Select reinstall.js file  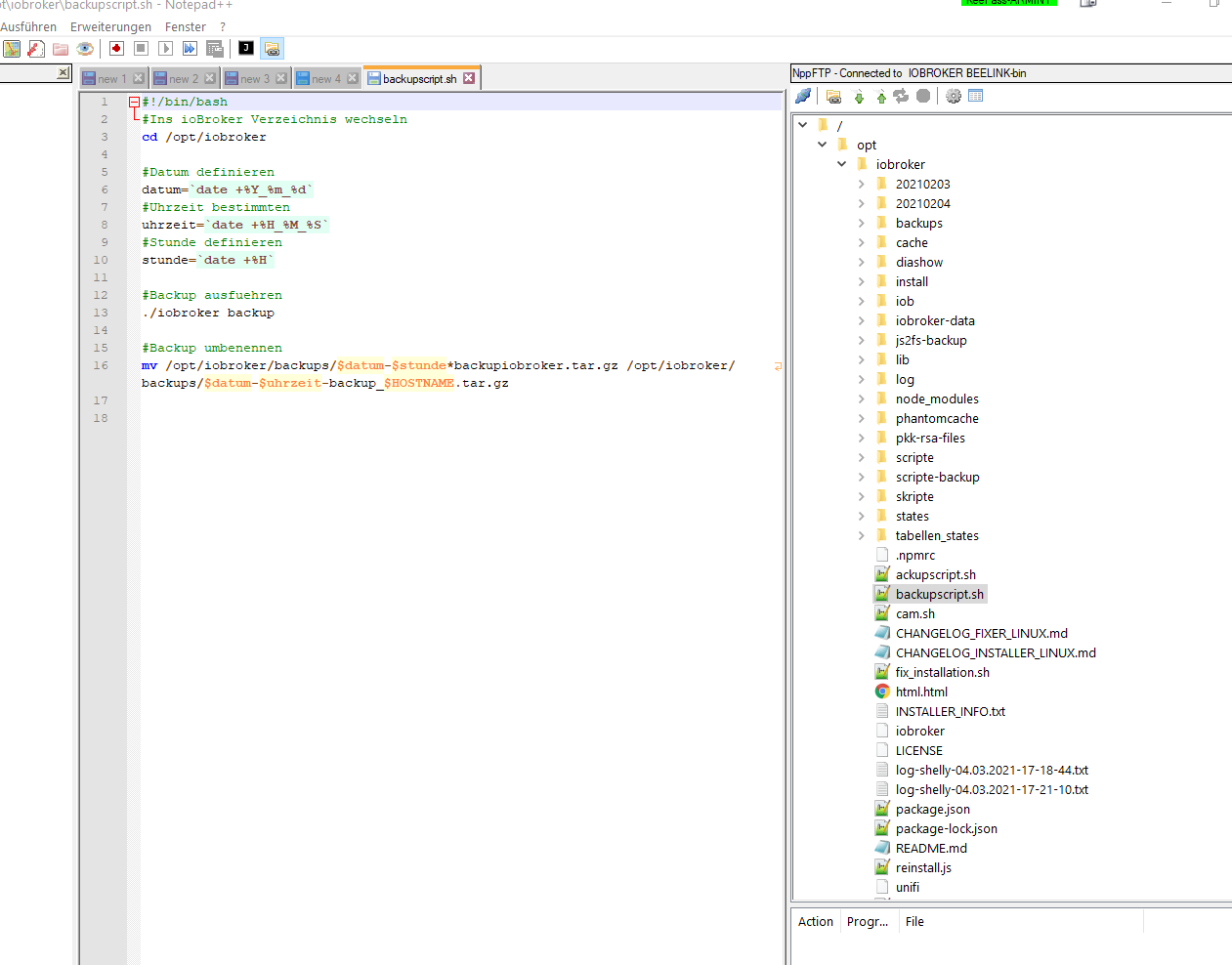tap(922, 867)
